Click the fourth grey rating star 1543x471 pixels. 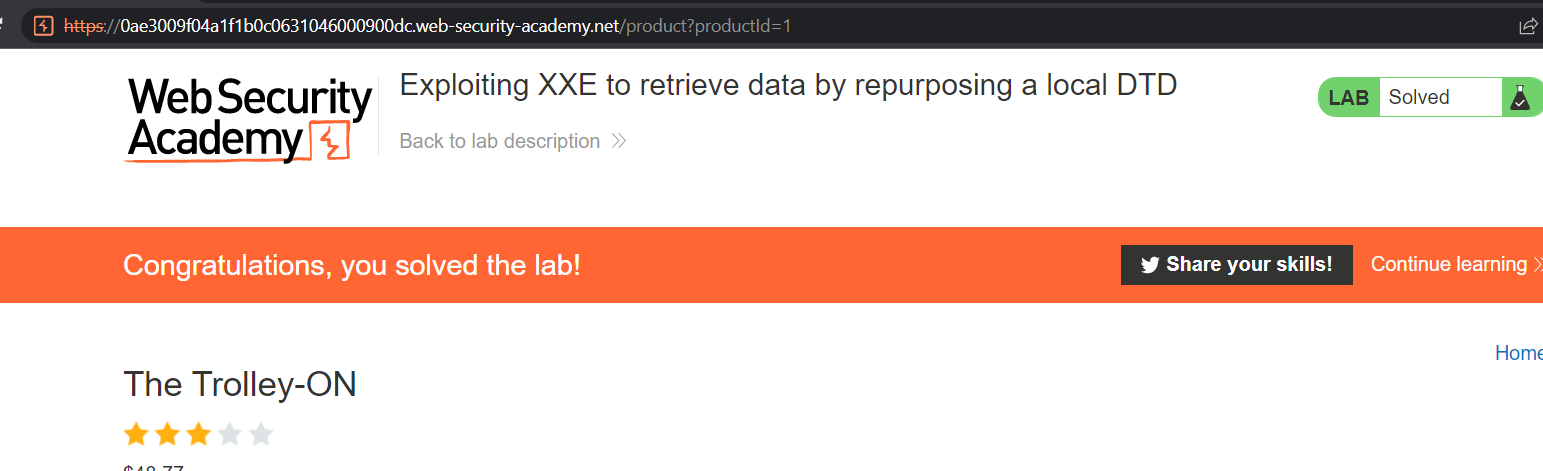[230, 434]
